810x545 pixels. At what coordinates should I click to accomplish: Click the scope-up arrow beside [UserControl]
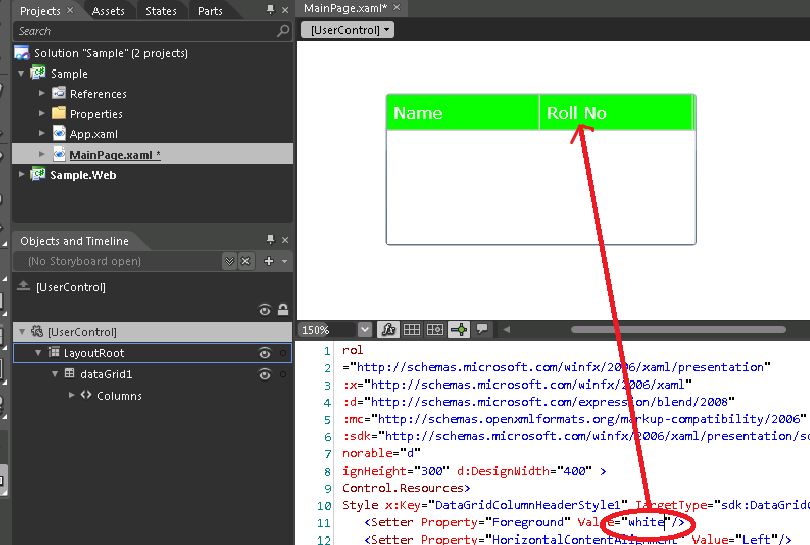[x=23, y=286]
